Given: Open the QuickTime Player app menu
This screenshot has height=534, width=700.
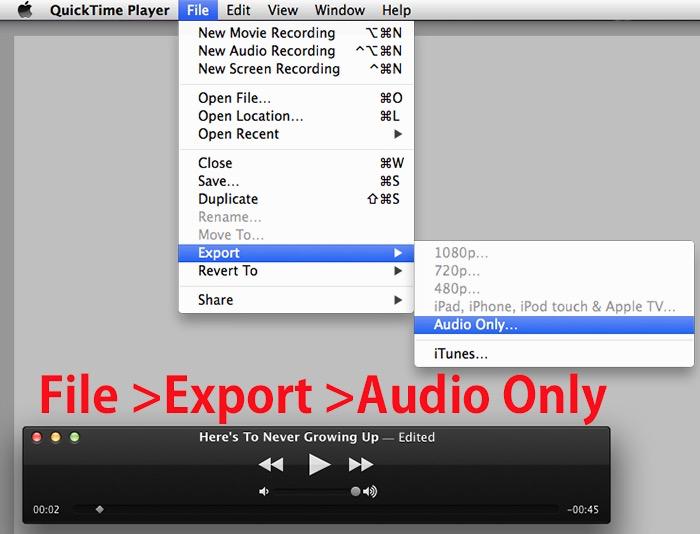Looking at the screenshot, I should [110, 10].
